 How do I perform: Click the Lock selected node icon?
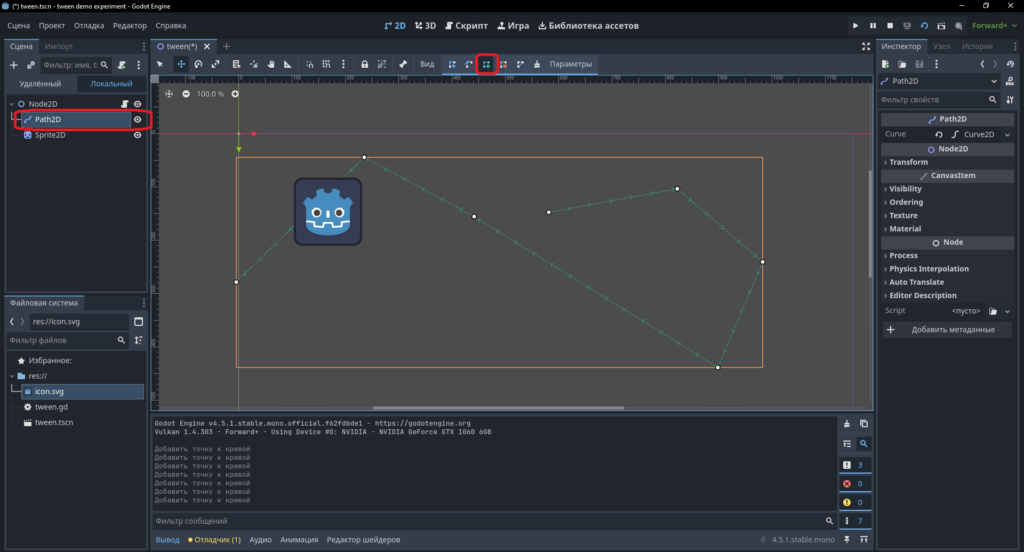pos(364,64)
